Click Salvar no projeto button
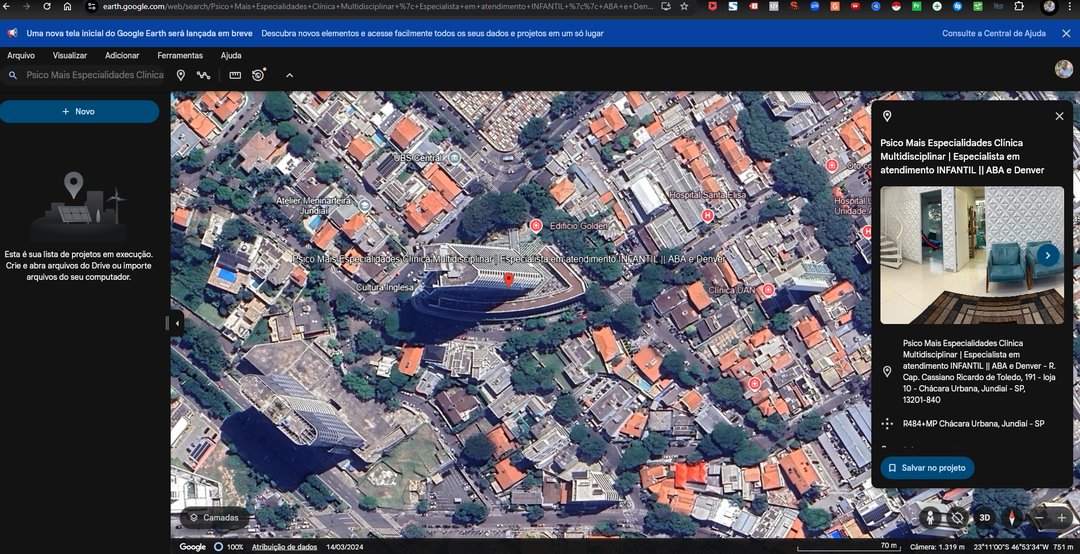Viewport: 1080px width, 554px height. point(927,467)
